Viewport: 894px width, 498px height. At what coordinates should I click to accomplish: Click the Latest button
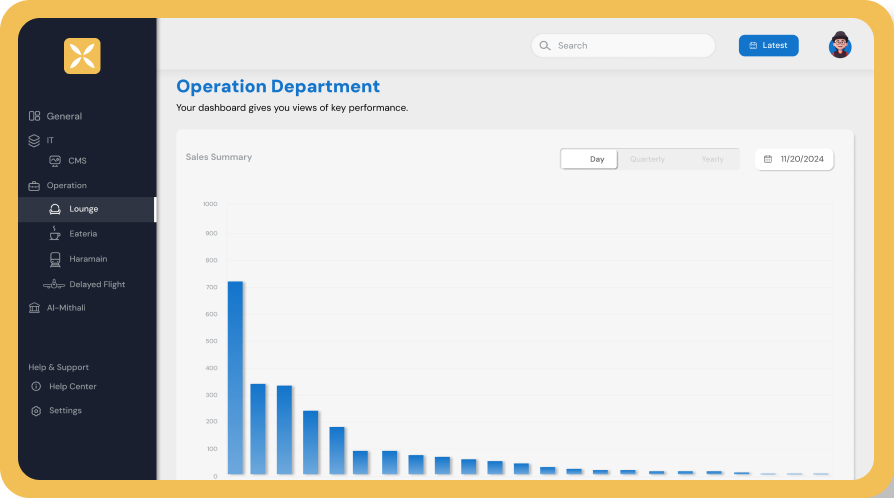(x=769, y=46)
